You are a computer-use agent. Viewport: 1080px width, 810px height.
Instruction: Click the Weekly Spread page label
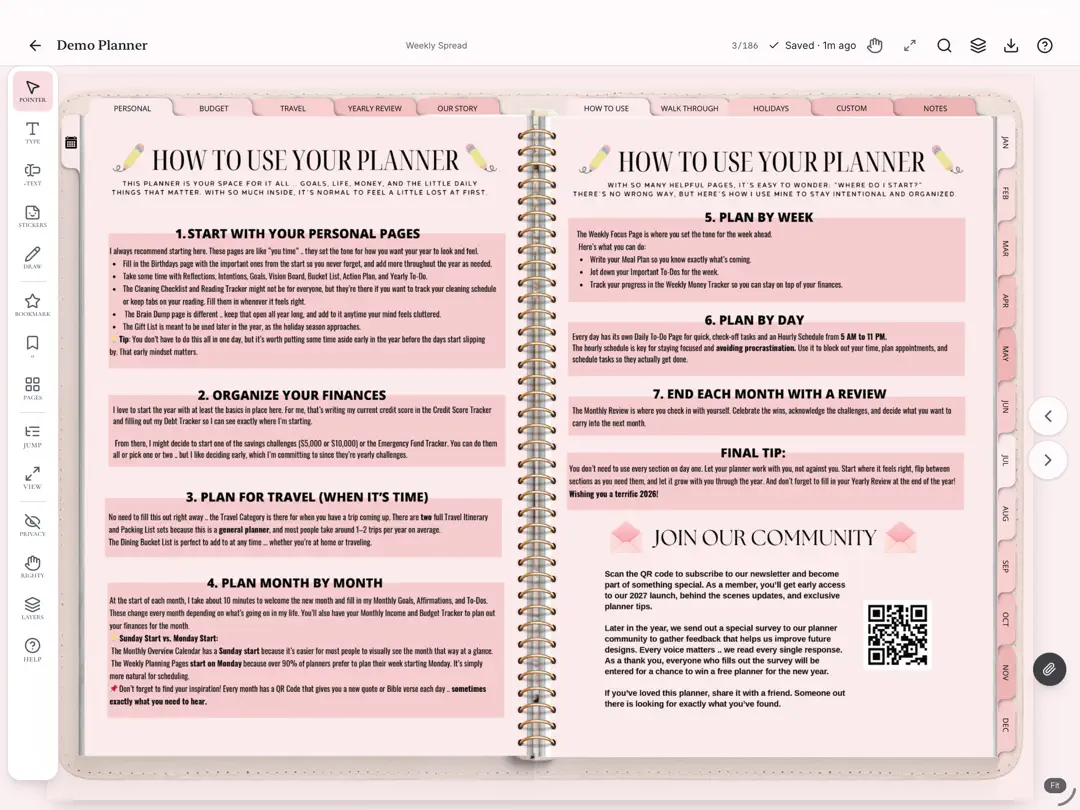(x=436, y=45)
